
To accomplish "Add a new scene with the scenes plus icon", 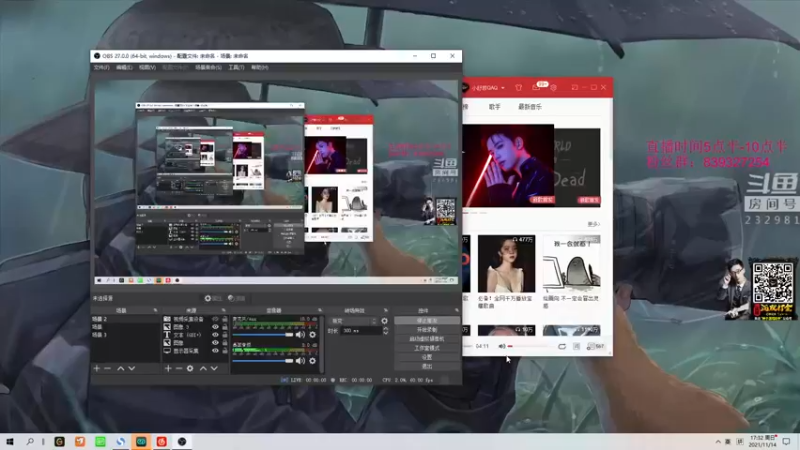I will [x=96, y=368].
